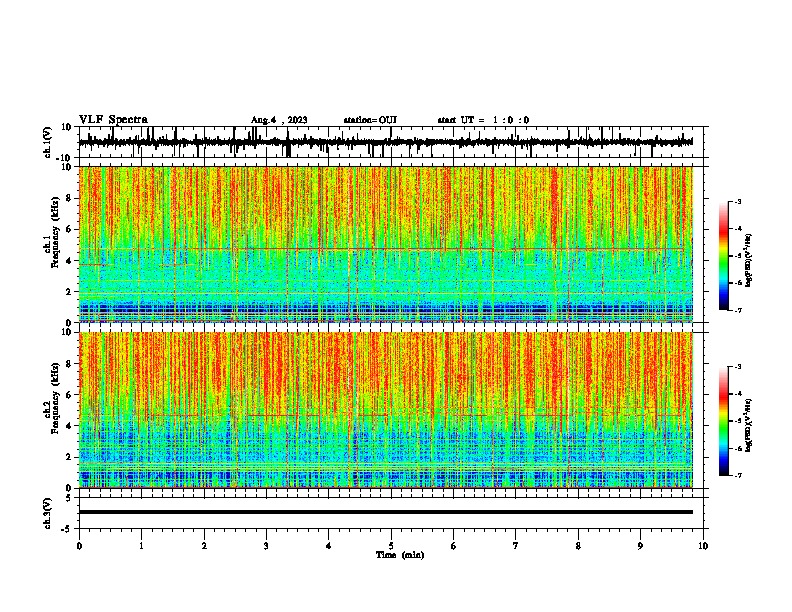Screen dimensions: 792x612
Task: Click the "station=OUI" header text
Action: [x=370, y=120]
